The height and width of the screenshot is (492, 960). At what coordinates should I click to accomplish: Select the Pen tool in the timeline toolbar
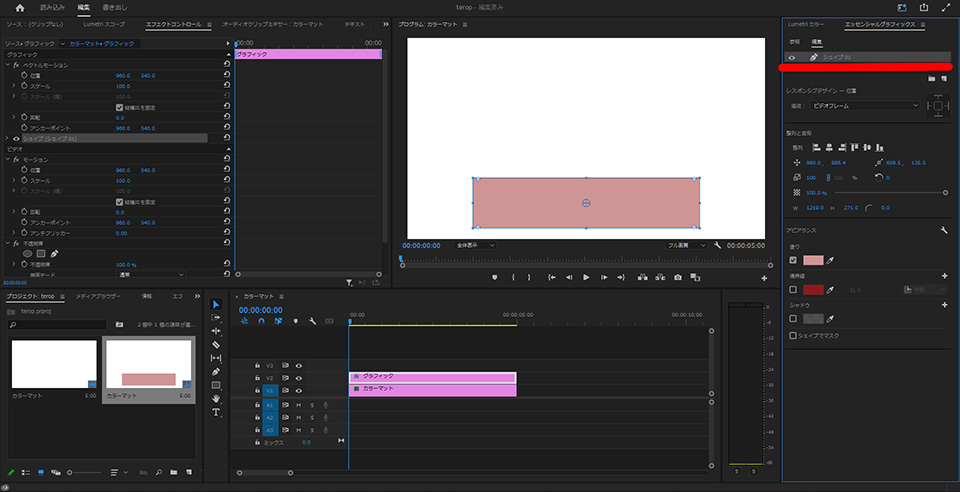coord(216,371)
